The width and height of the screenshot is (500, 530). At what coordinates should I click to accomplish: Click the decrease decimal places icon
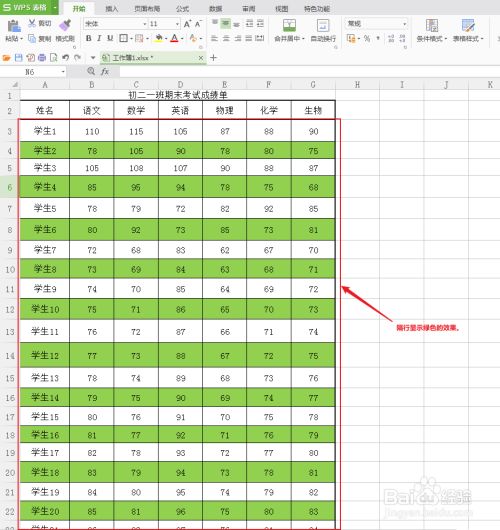coord(403,39)
